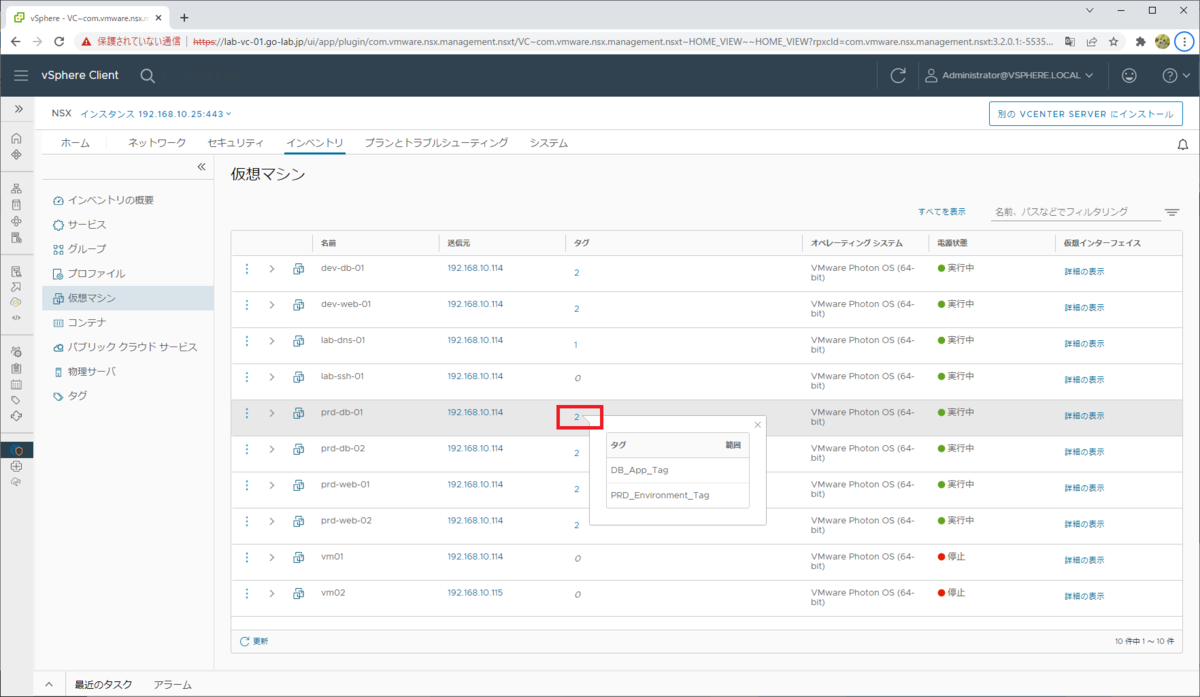Open the 最近のタスク tab
1200x697 pixels.
103,685
